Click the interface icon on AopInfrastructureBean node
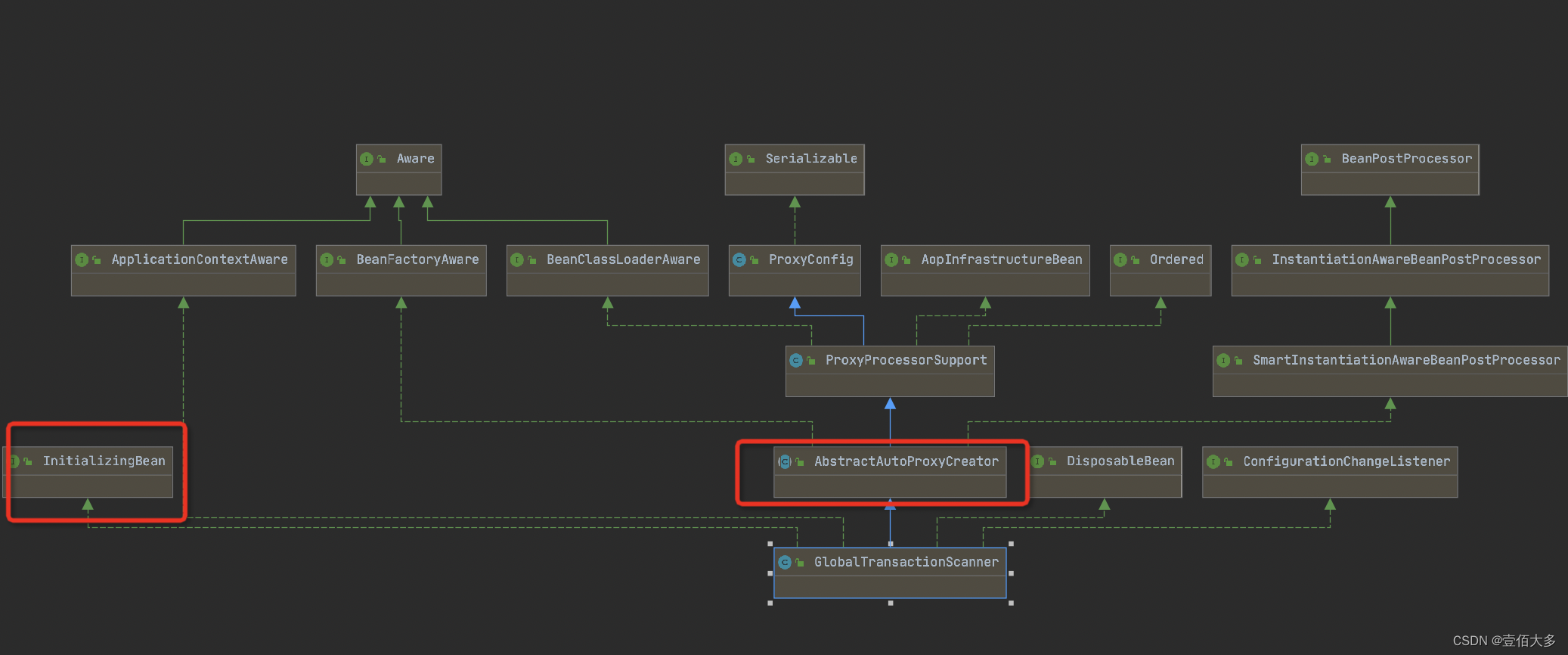Image resolution: width=1568 pixels, height=655 pixels. [891, 259]
